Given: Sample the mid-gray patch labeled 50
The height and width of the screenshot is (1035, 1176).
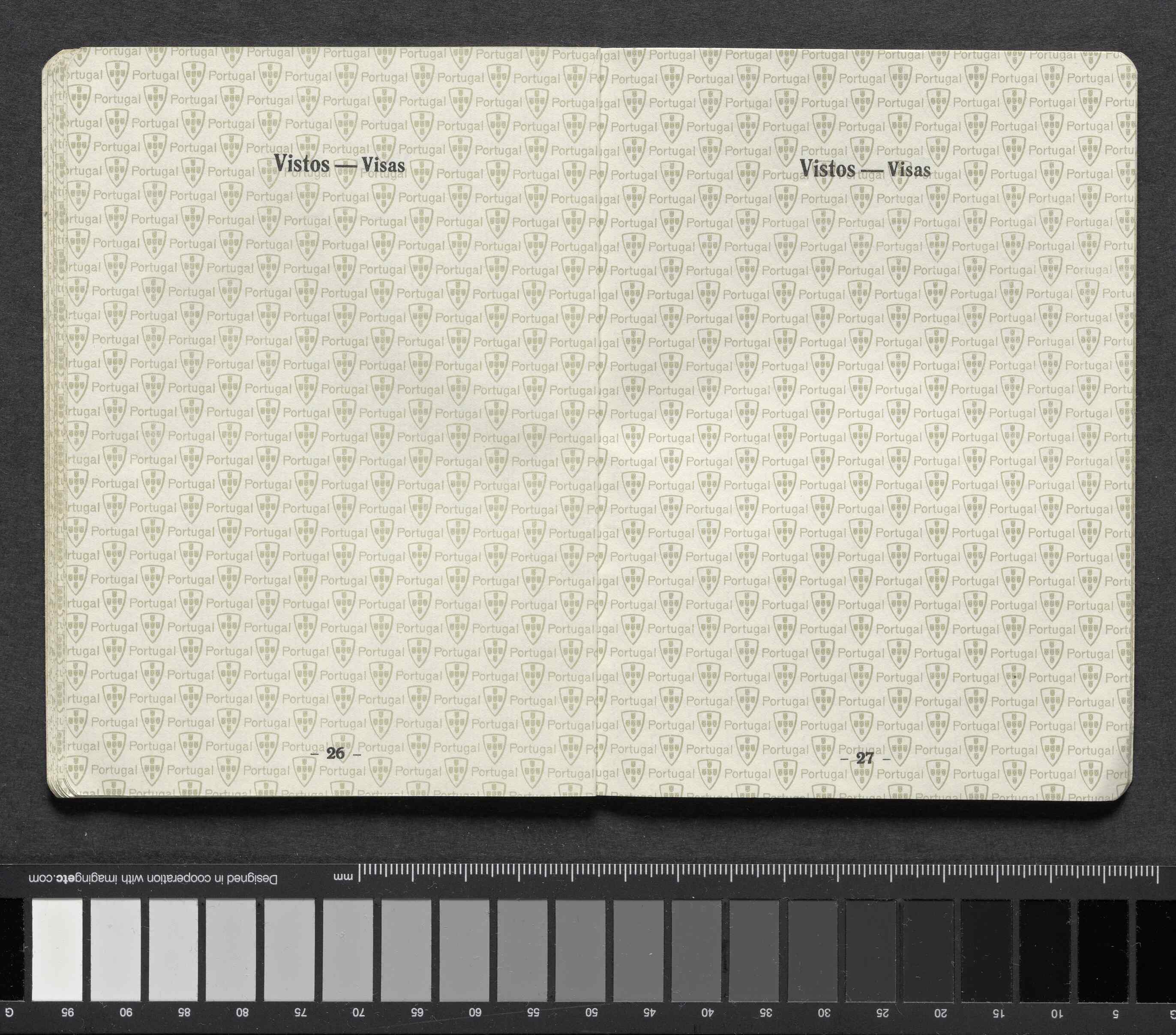Looking at the screenshot, I should click(580, 951).
